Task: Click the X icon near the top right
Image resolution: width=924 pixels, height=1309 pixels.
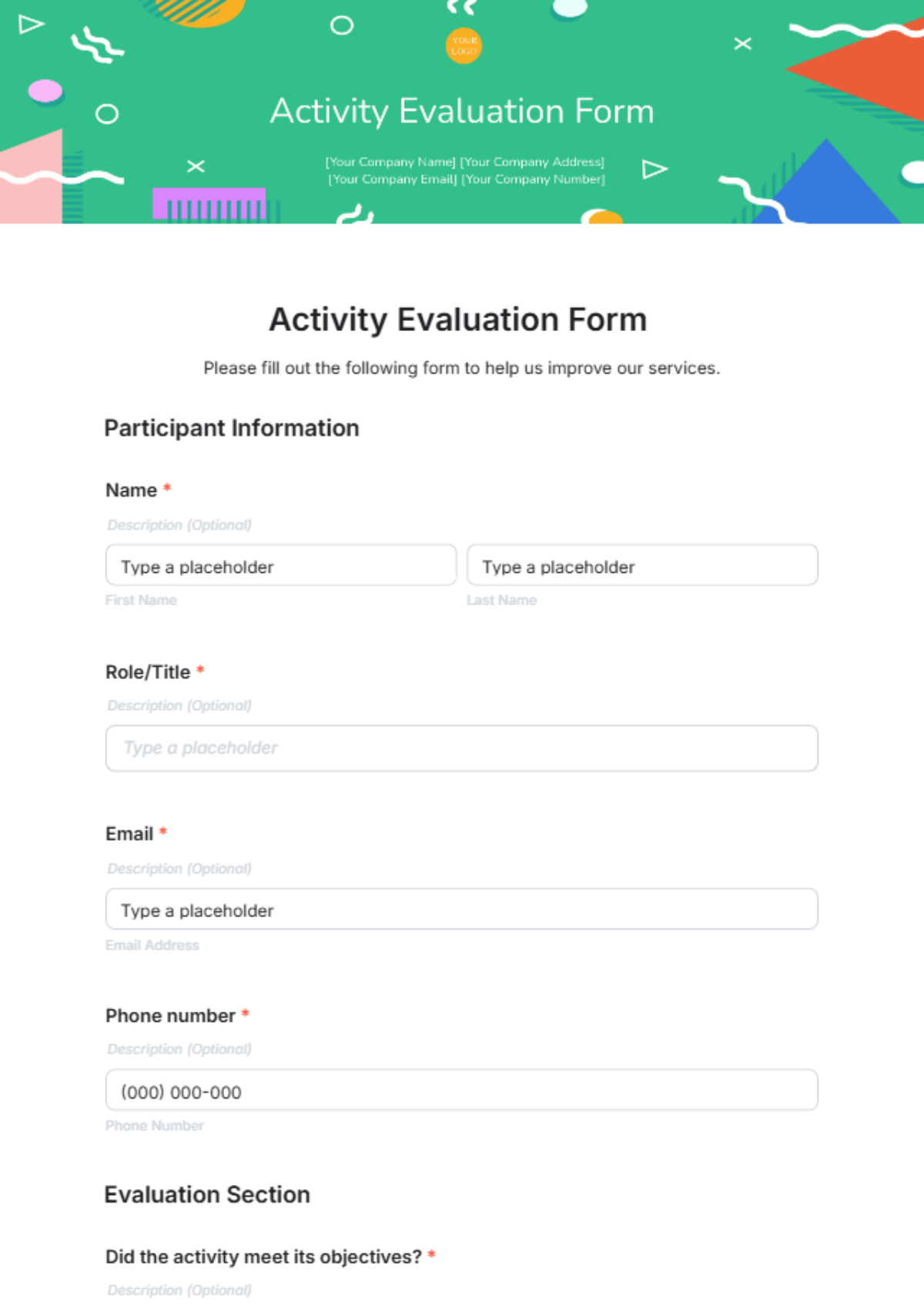Action: [742, 44]
